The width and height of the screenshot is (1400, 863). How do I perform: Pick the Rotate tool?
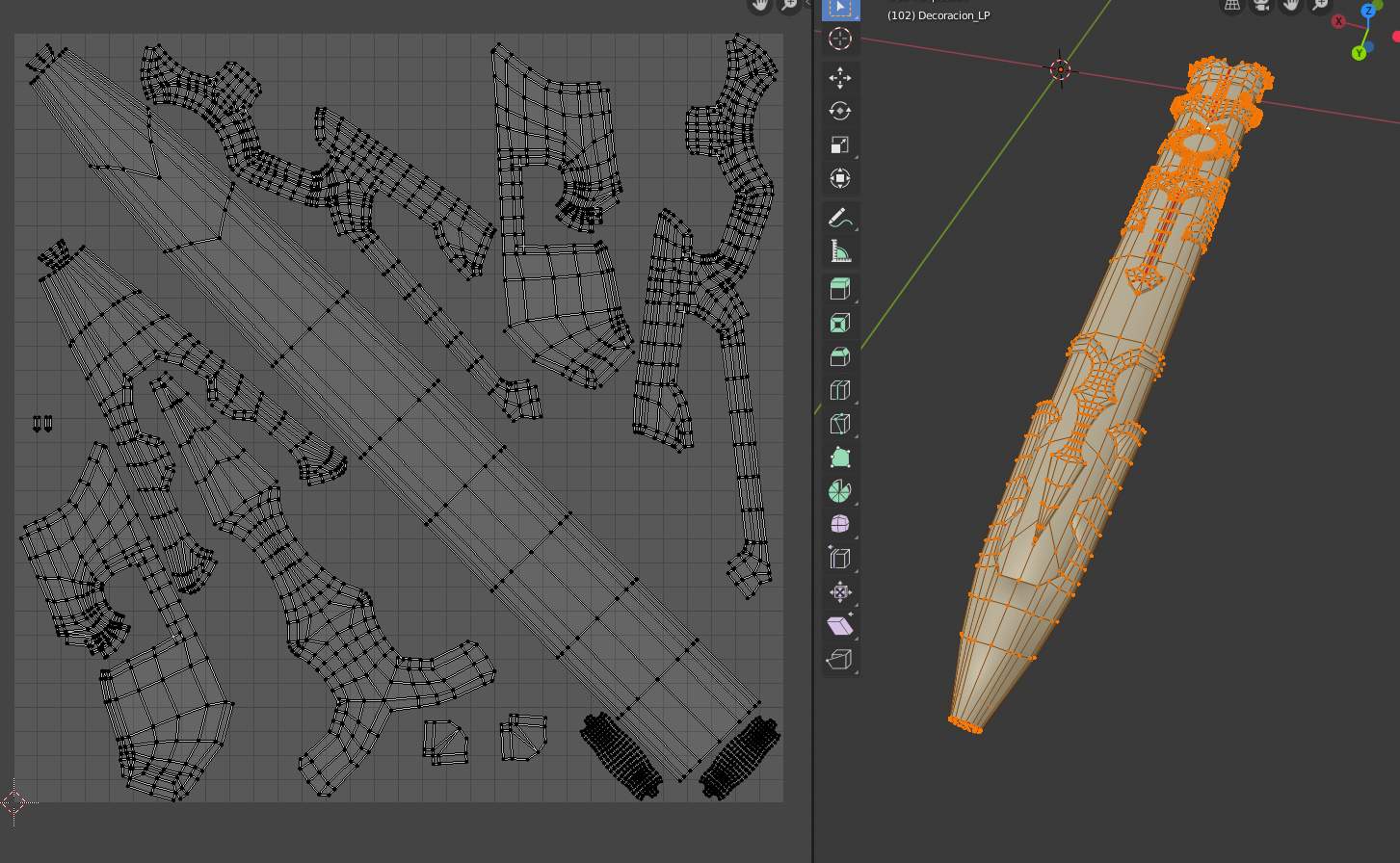click(840, 112)
